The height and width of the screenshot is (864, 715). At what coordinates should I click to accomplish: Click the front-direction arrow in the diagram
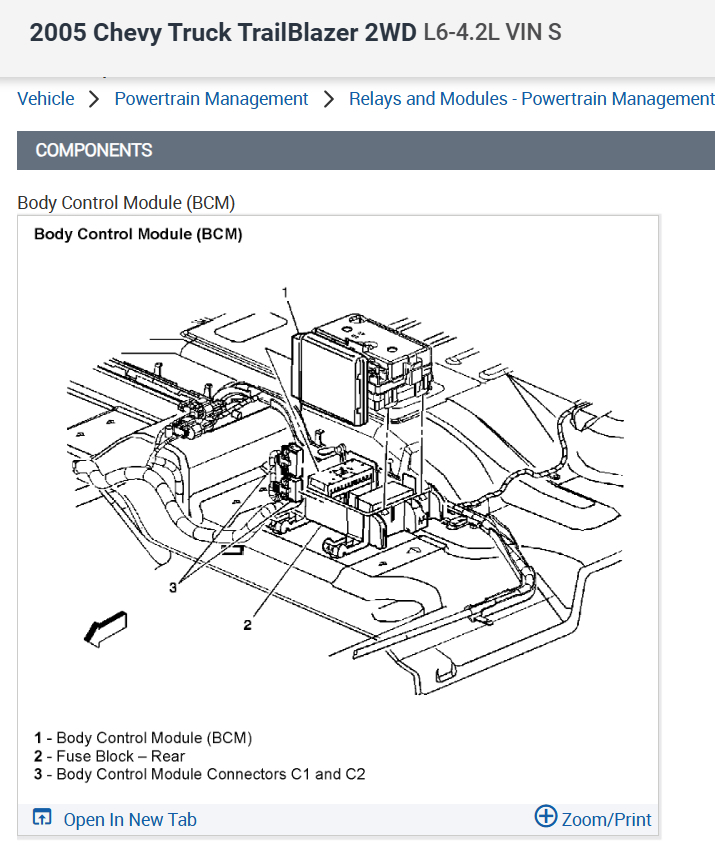pyautogui.click(x=106, y=629)
